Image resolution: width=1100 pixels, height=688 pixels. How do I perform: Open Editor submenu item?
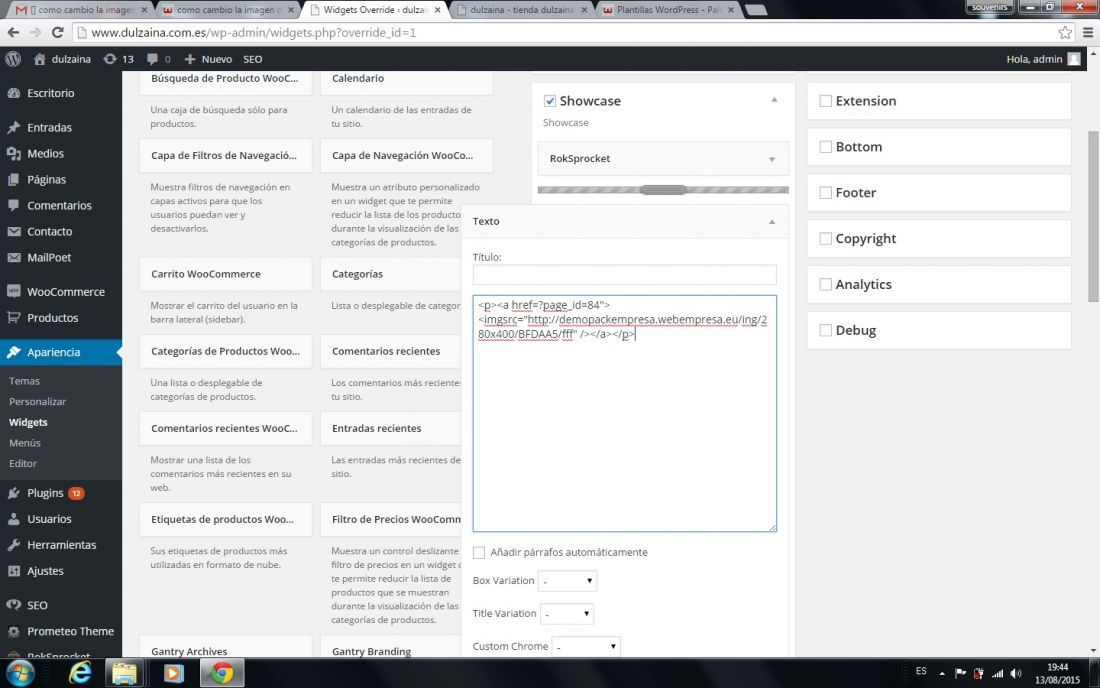tap(23, 463)
